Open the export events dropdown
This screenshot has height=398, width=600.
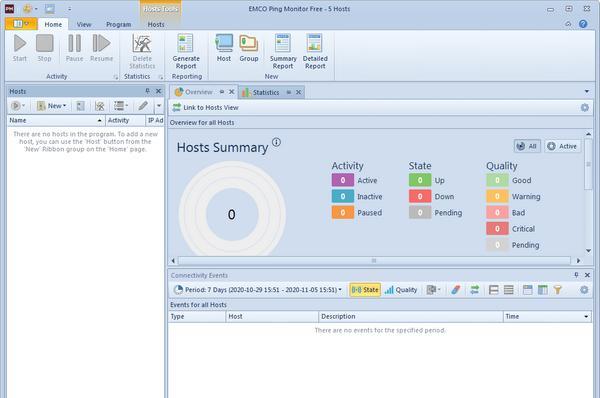coord(433,290)
